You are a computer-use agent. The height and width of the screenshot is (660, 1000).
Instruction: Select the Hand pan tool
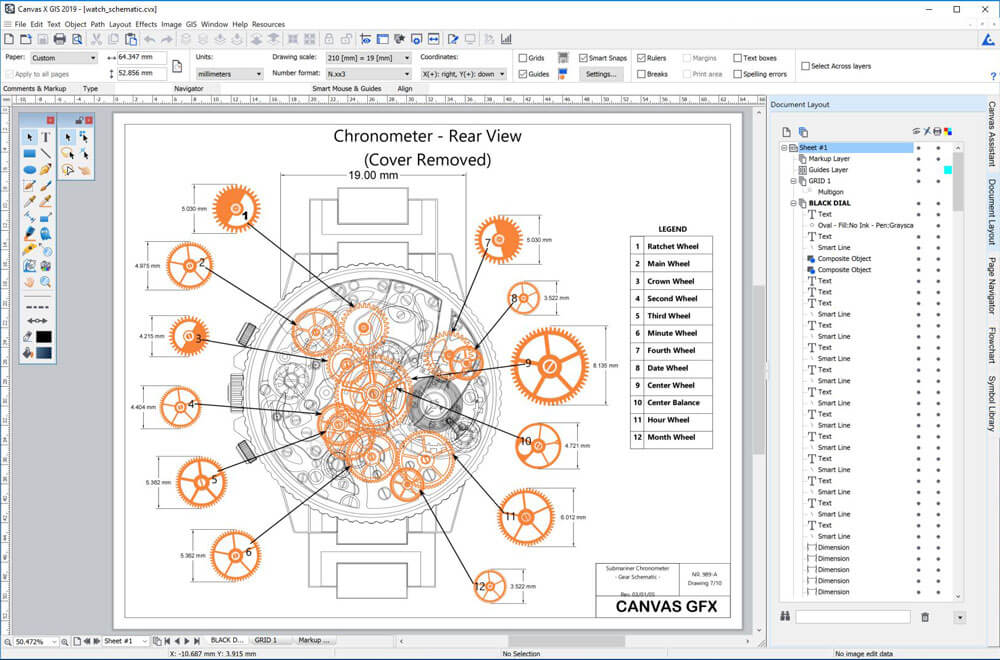(x=29, y=282)
